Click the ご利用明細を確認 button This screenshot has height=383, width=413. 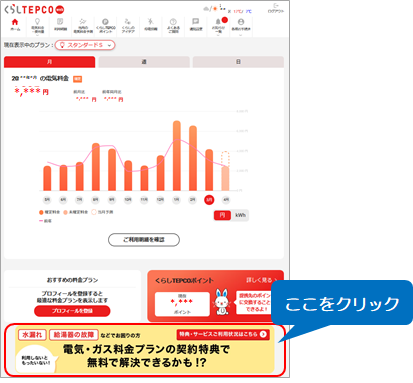coord(144,240)
